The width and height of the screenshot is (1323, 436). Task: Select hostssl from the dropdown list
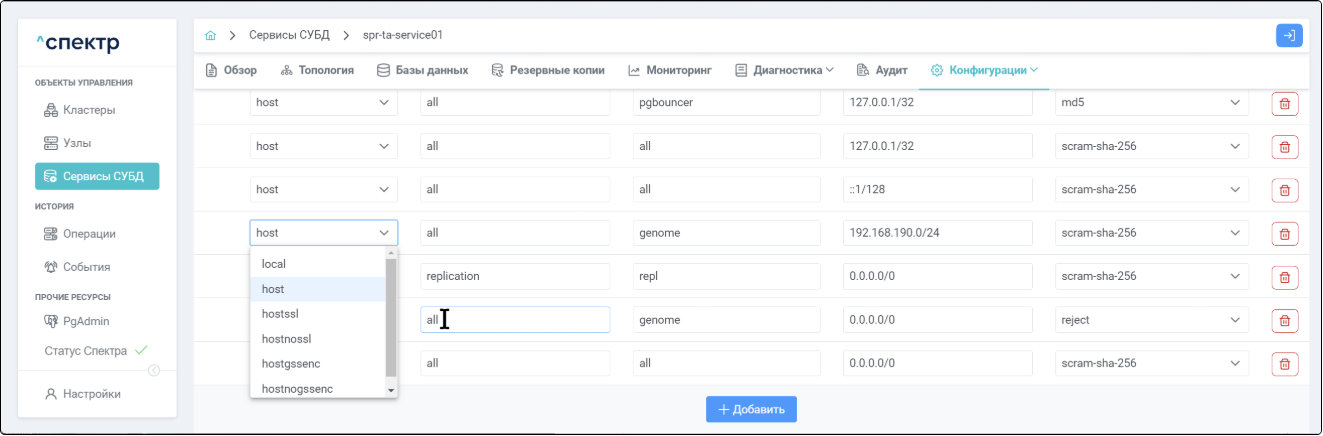click(x=280, y=314)
